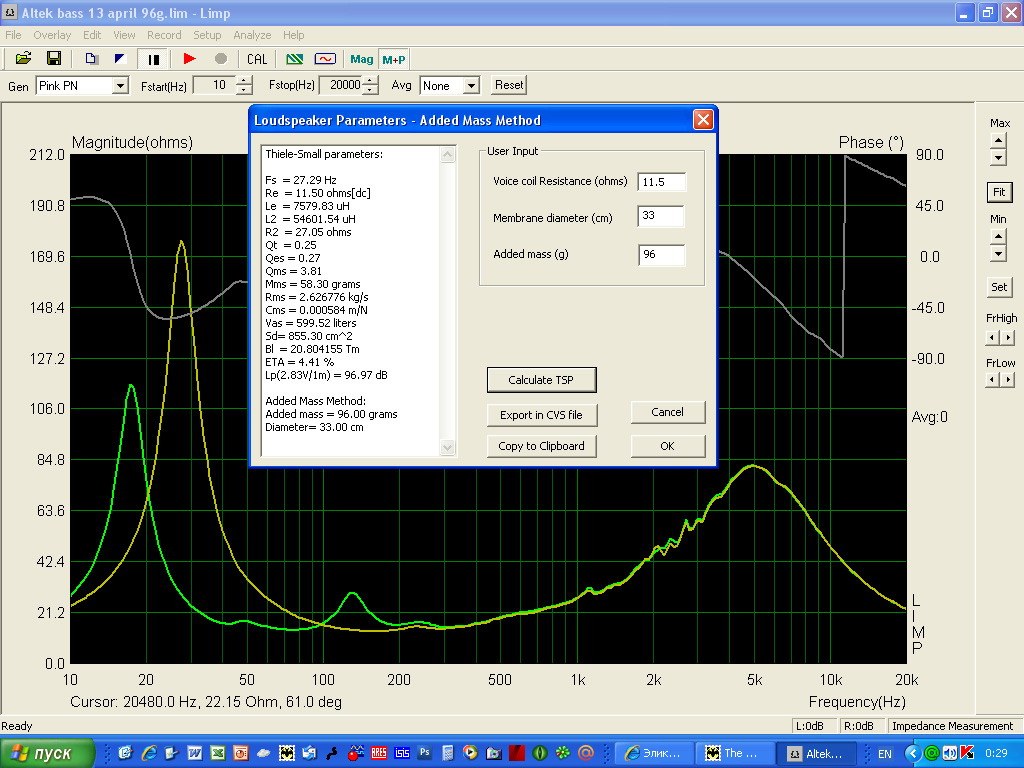Click the Added mass input field
1024x768 pixels.
(x=661, y=255)
